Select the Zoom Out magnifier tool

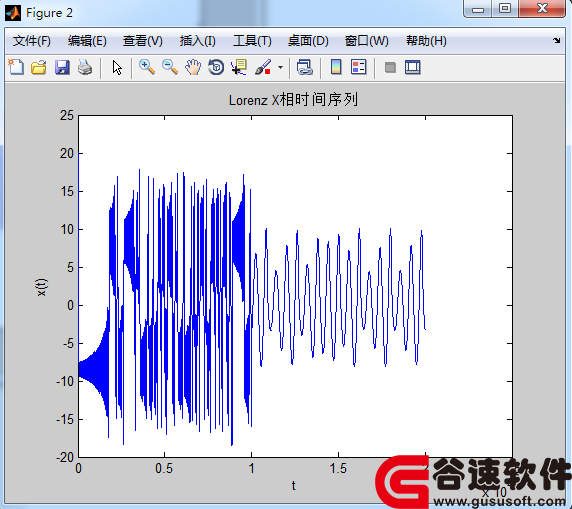click(x=170, y=68)
